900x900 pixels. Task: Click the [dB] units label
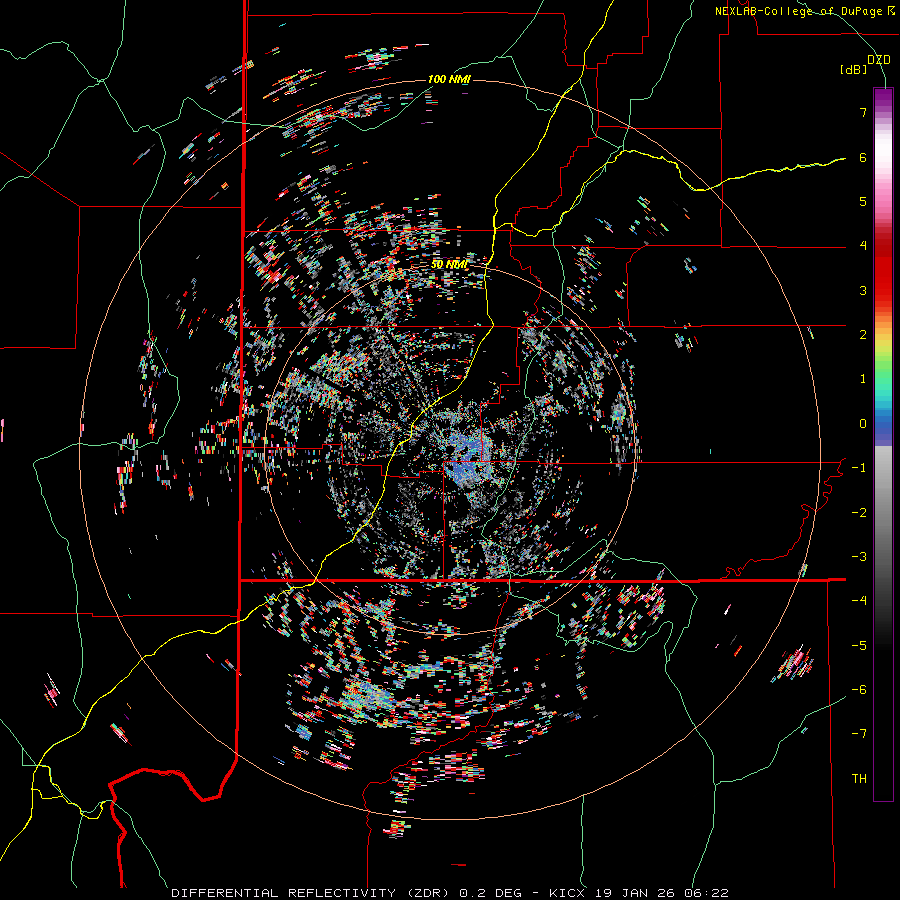coord(853,69)
